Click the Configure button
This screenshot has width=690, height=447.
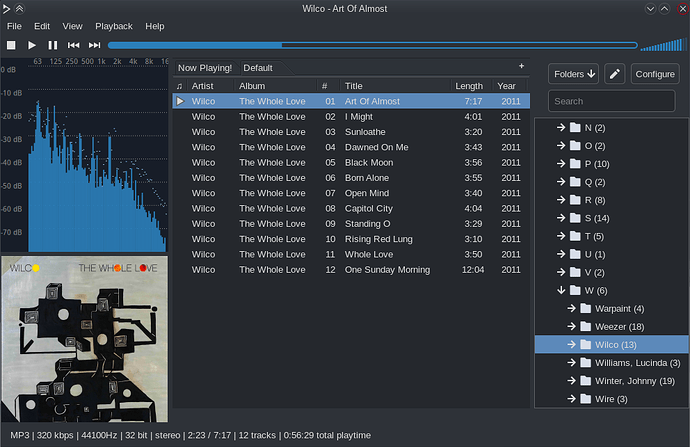click(655, 74)
